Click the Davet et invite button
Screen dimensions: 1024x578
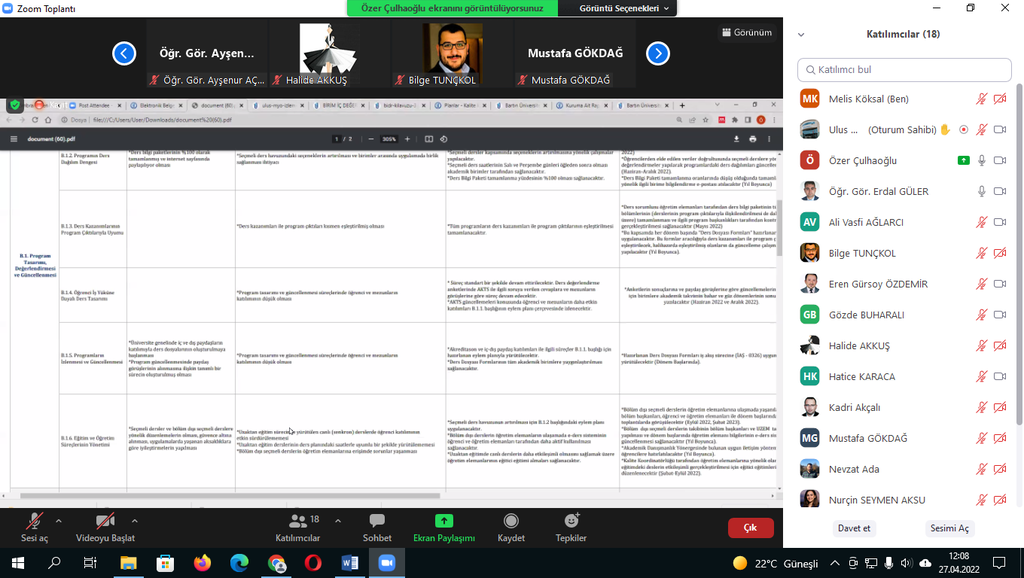coord(854,528)
